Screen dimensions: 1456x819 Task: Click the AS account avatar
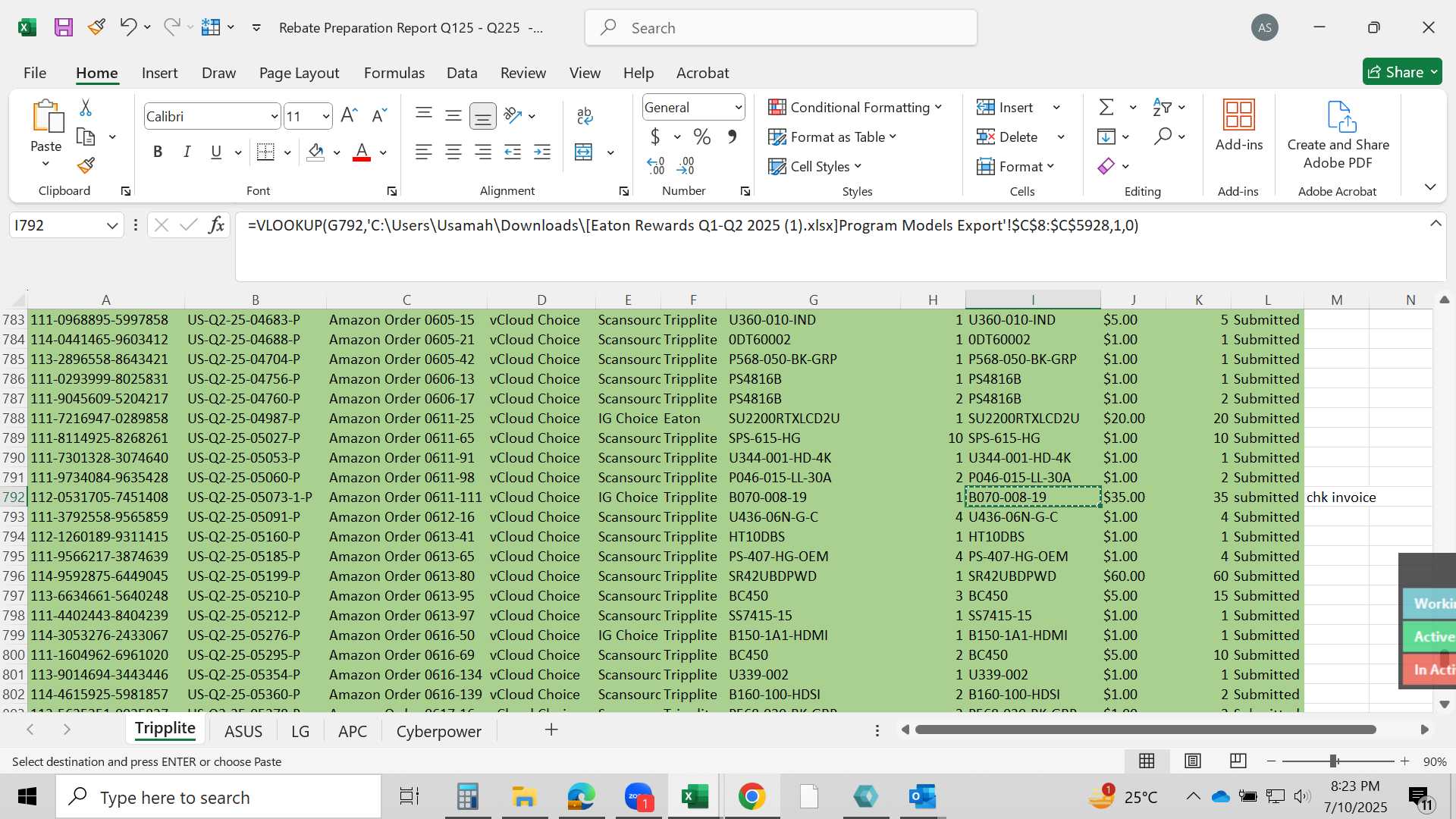point(1265,28)
